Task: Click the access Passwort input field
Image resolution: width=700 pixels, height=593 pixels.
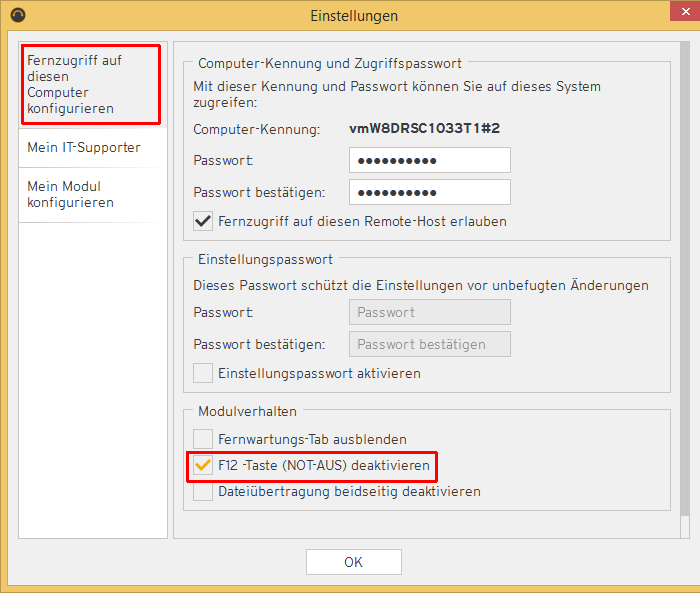Action: coord(429,160)
